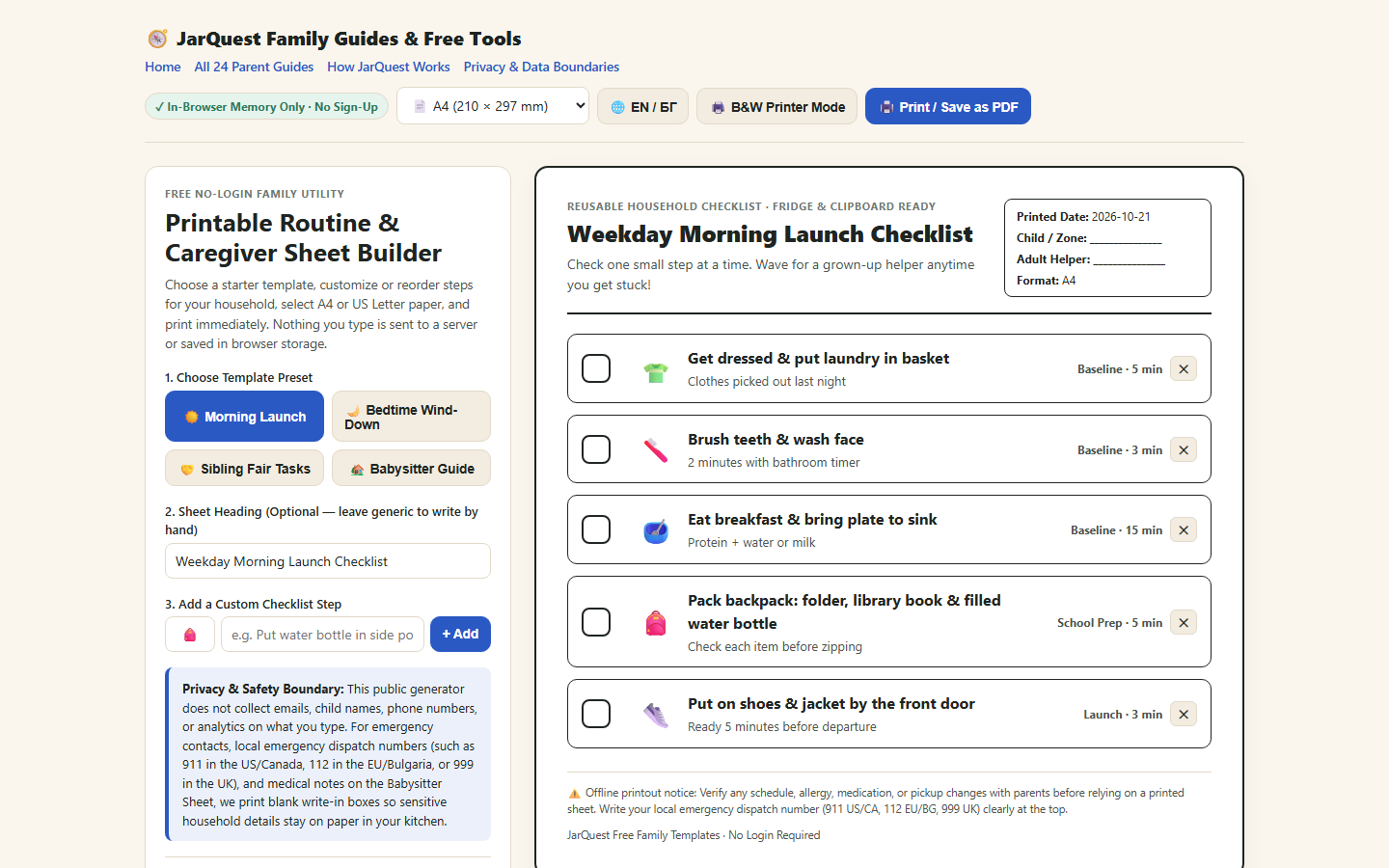The image size is (1389, 868).
Task: Click Print / Save as PDF button
Action: pyautogui.click(x=948, y=106)
